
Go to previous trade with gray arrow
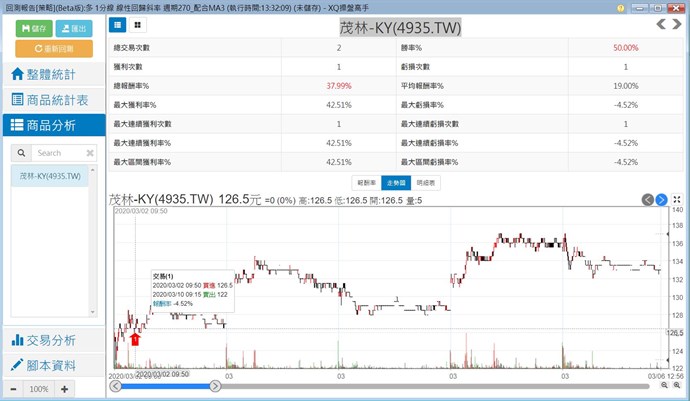point(647,200)
